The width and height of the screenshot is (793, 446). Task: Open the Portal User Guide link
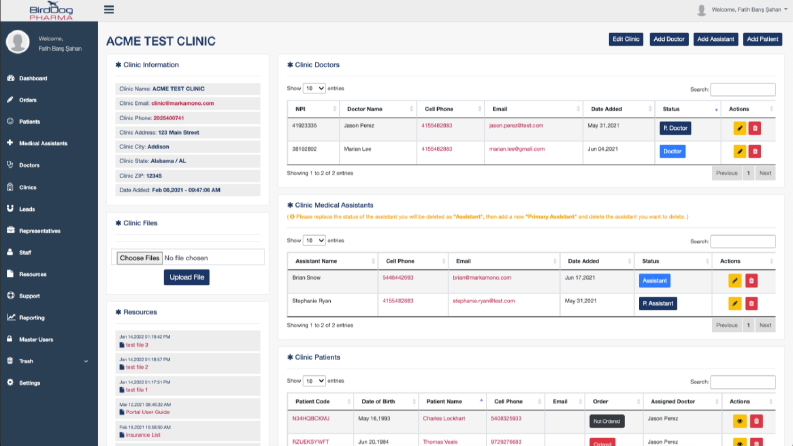click(148, 412)
